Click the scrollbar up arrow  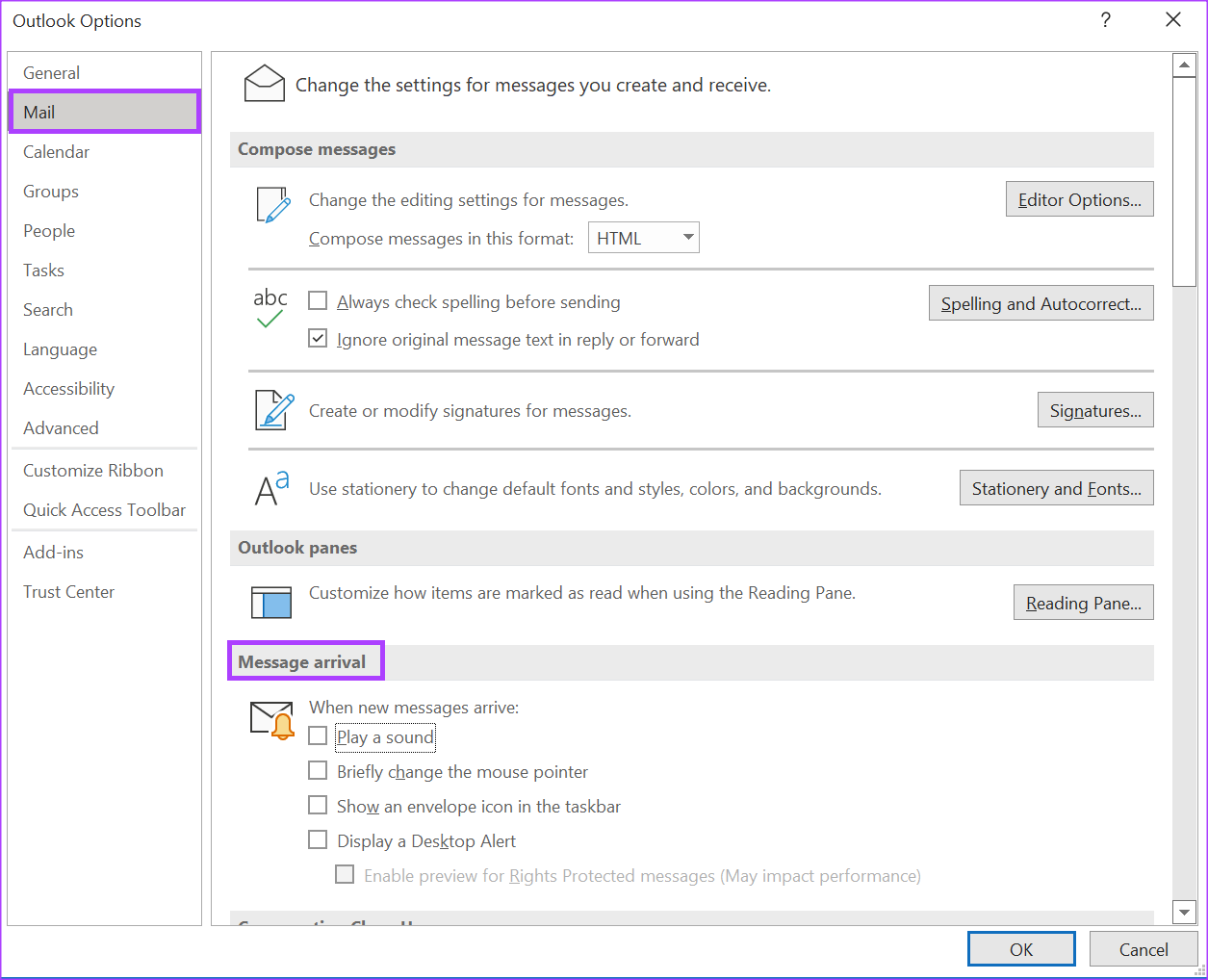[x=1184, y=65]
